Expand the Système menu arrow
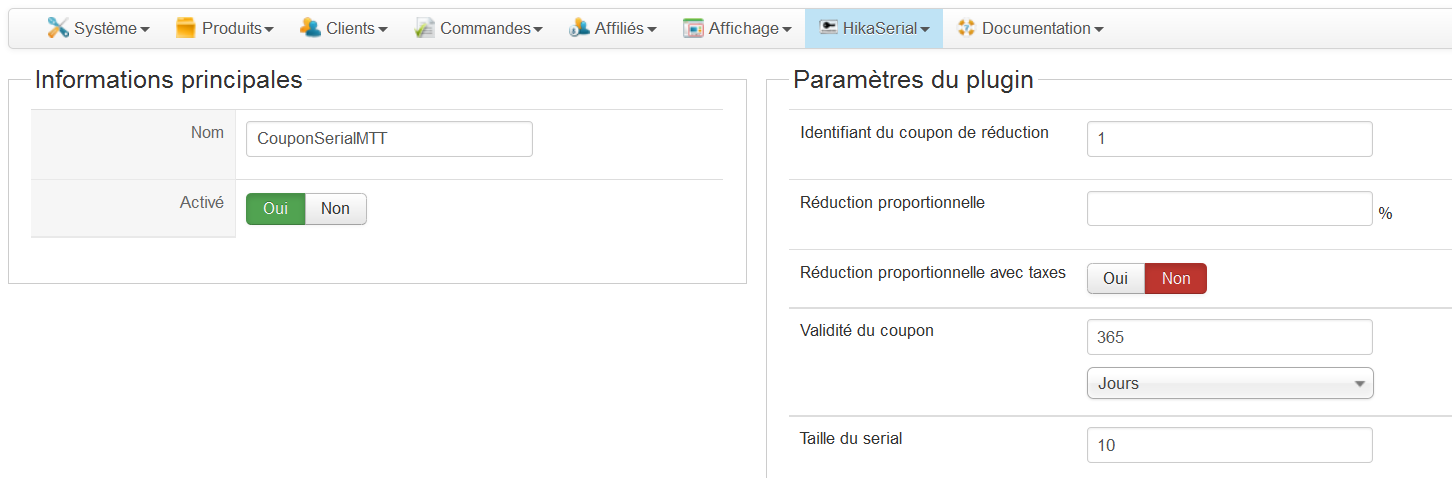Screen dimensions: 1452x478 tap(144, 30)
